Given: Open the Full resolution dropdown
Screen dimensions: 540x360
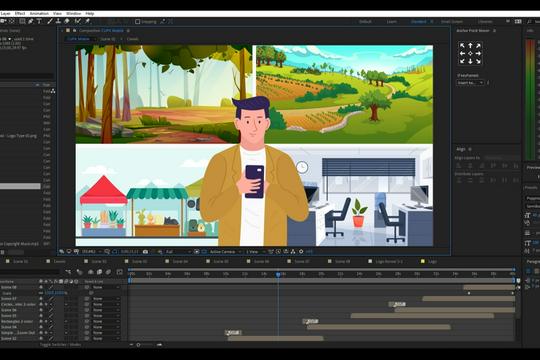Looking at the screenshot, I should tap(178, 252).
